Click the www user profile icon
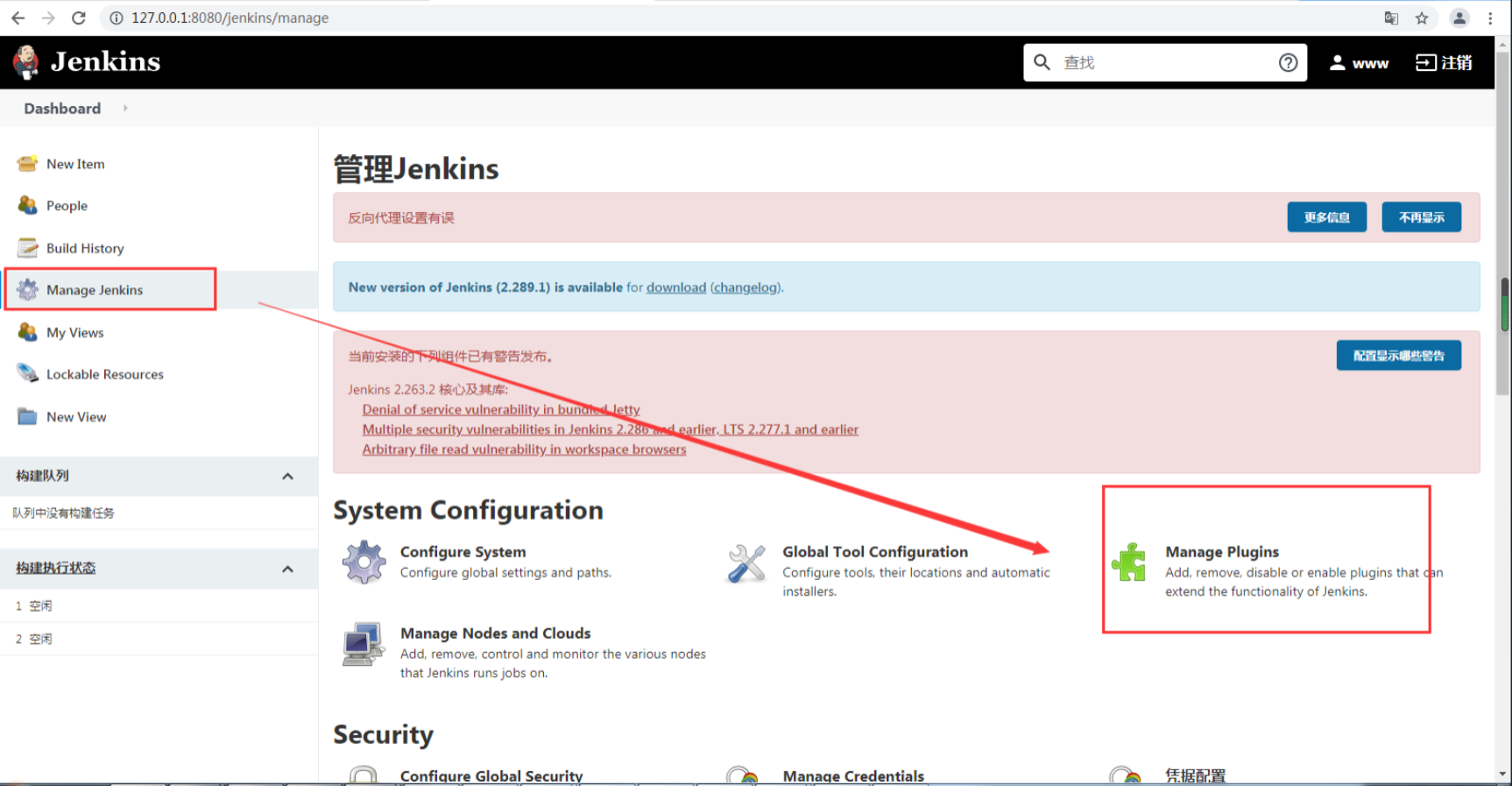The height and width of the screenshot is (786, 1512). click(x=1338, y=63)
